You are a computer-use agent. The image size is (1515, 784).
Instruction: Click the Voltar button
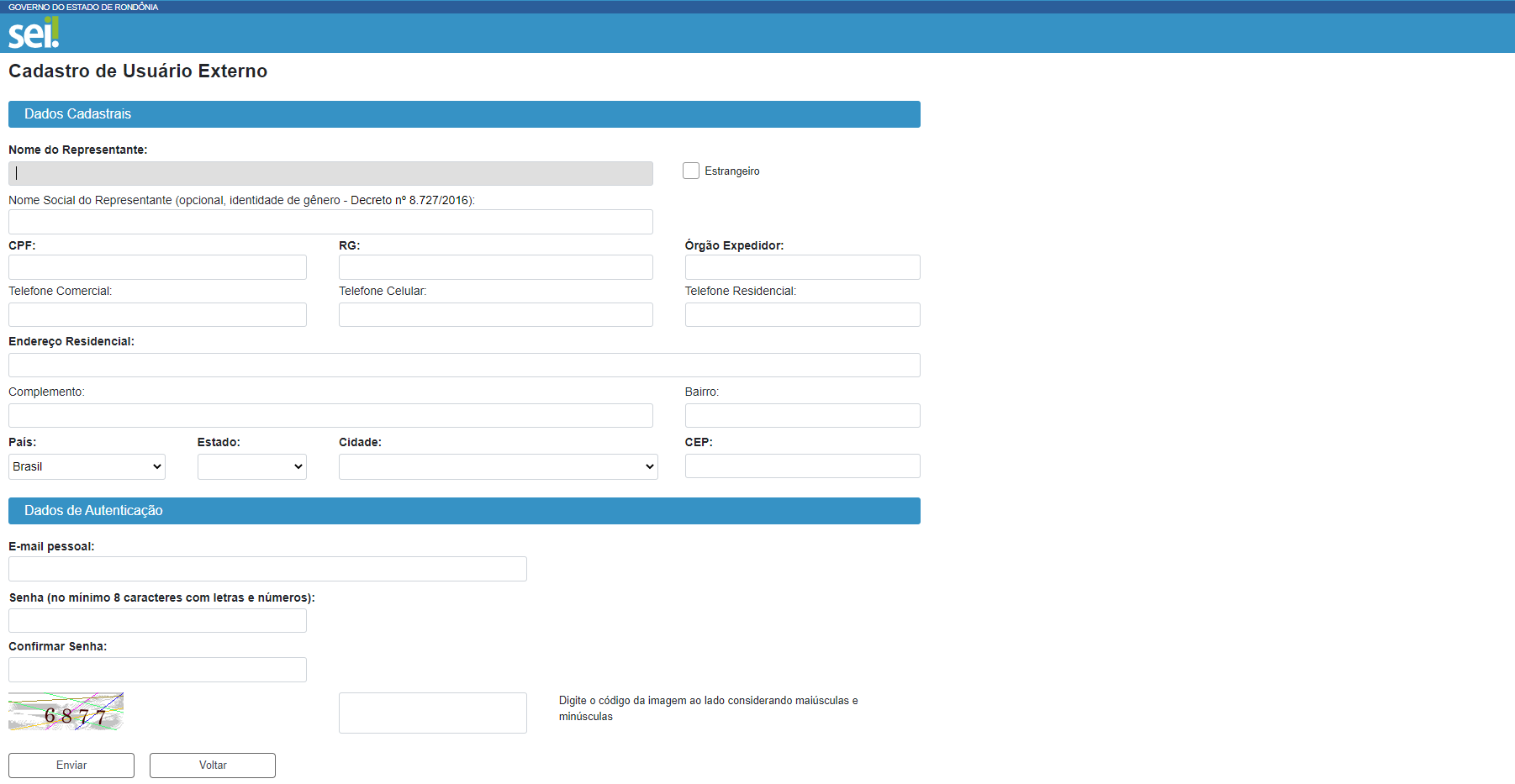[212, 765]
